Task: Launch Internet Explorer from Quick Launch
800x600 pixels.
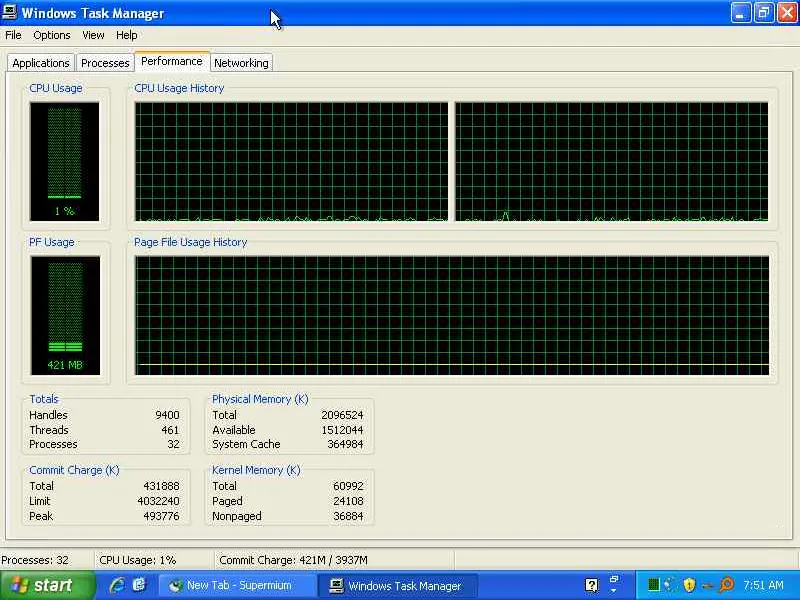Action: click(x=117, y=585)
